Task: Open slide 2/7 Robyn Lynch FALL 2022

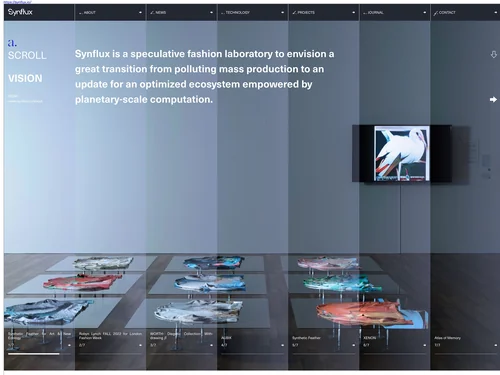Action: coord(110,335)
